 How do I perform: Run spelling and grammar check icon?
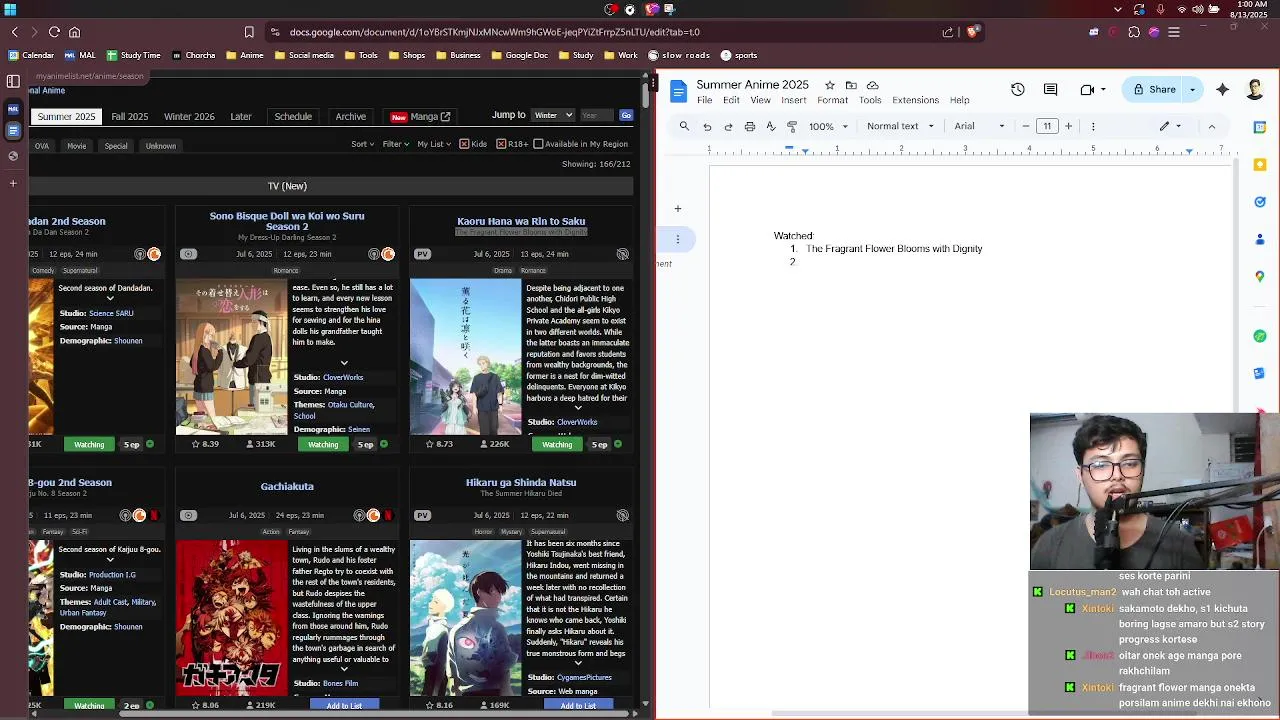click(771, 126)
